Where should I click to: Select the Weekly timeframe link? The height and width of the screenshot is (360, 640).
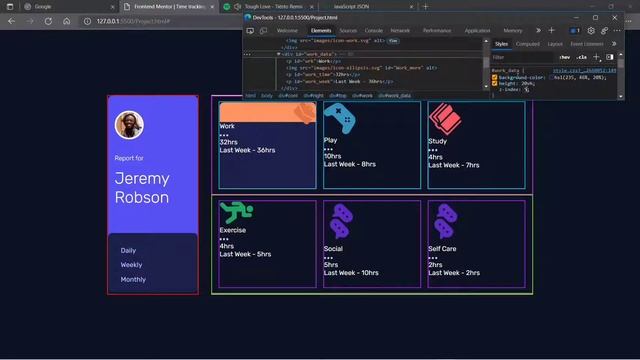point(131,265)
